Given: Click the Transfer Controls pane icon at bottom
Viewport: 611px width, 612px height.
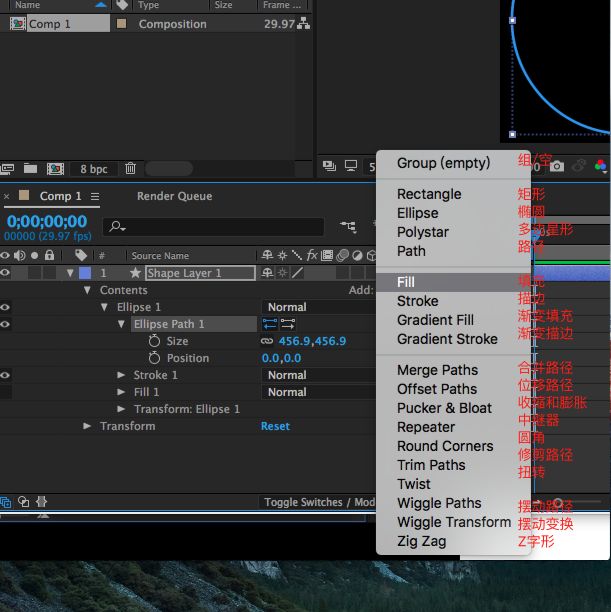Looking at the screenshot, I should 24,502.
